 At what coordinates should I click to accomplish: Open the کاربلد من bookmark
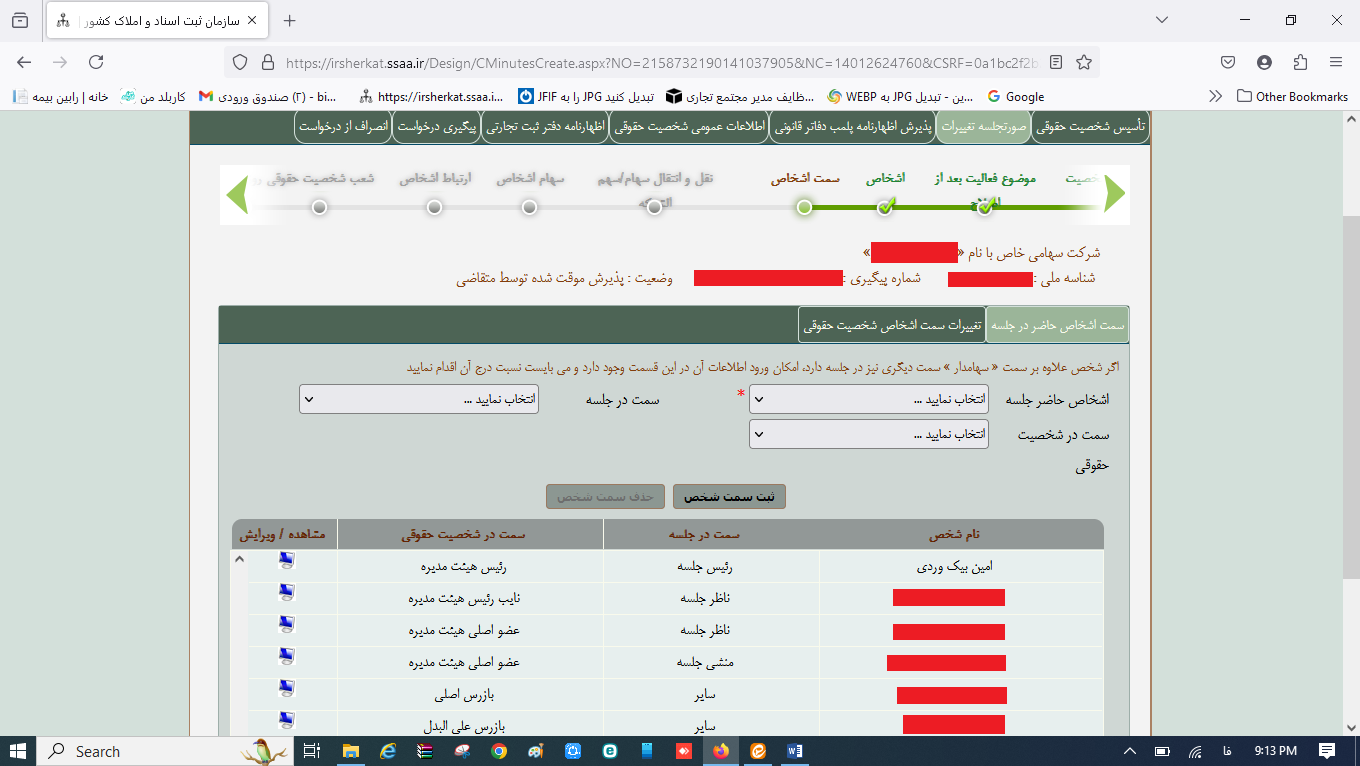pyautogui.click(x=153, y=96)
